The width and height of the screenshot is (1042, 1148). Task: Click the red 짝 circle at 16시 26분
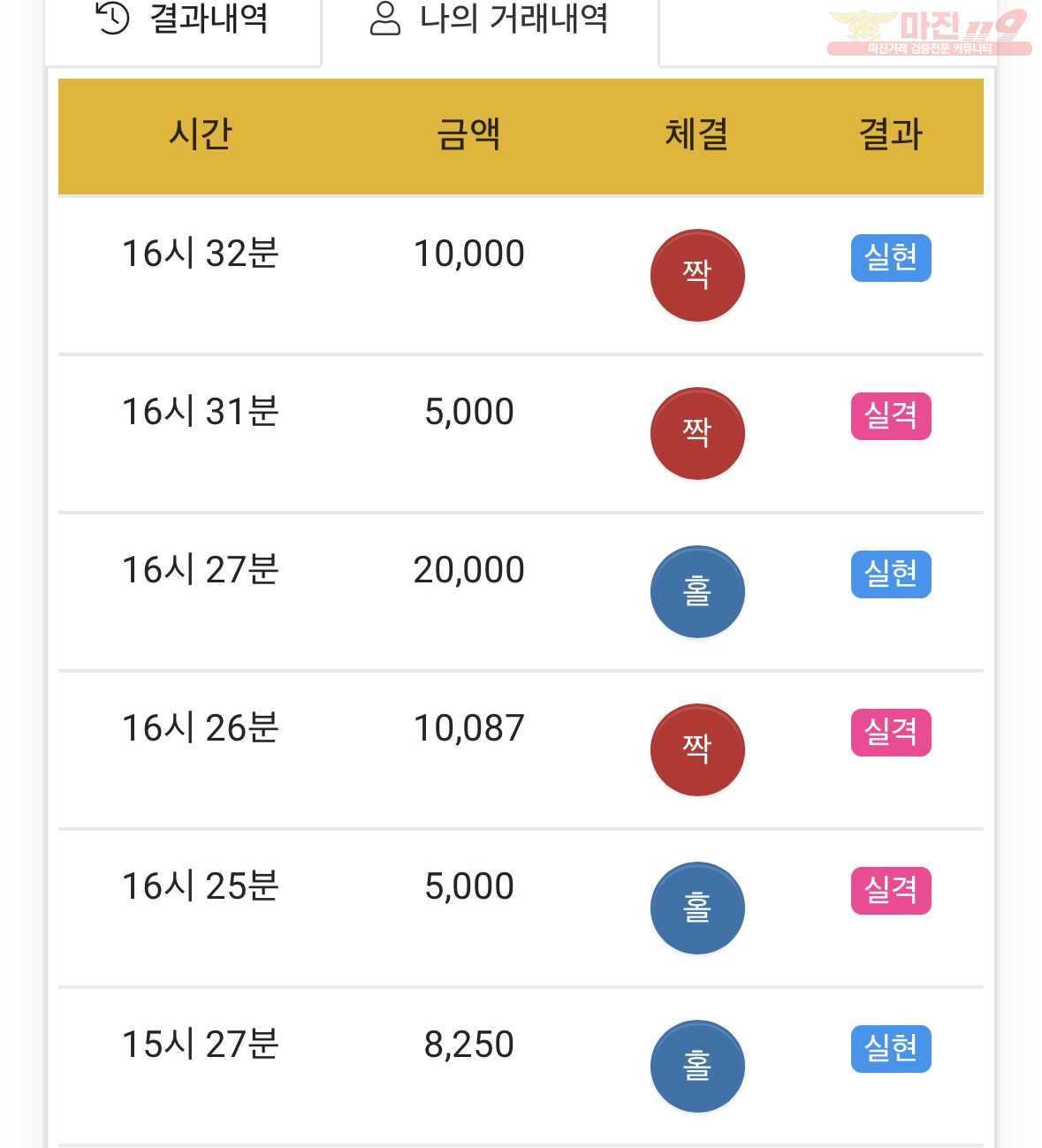click(697, 749)
